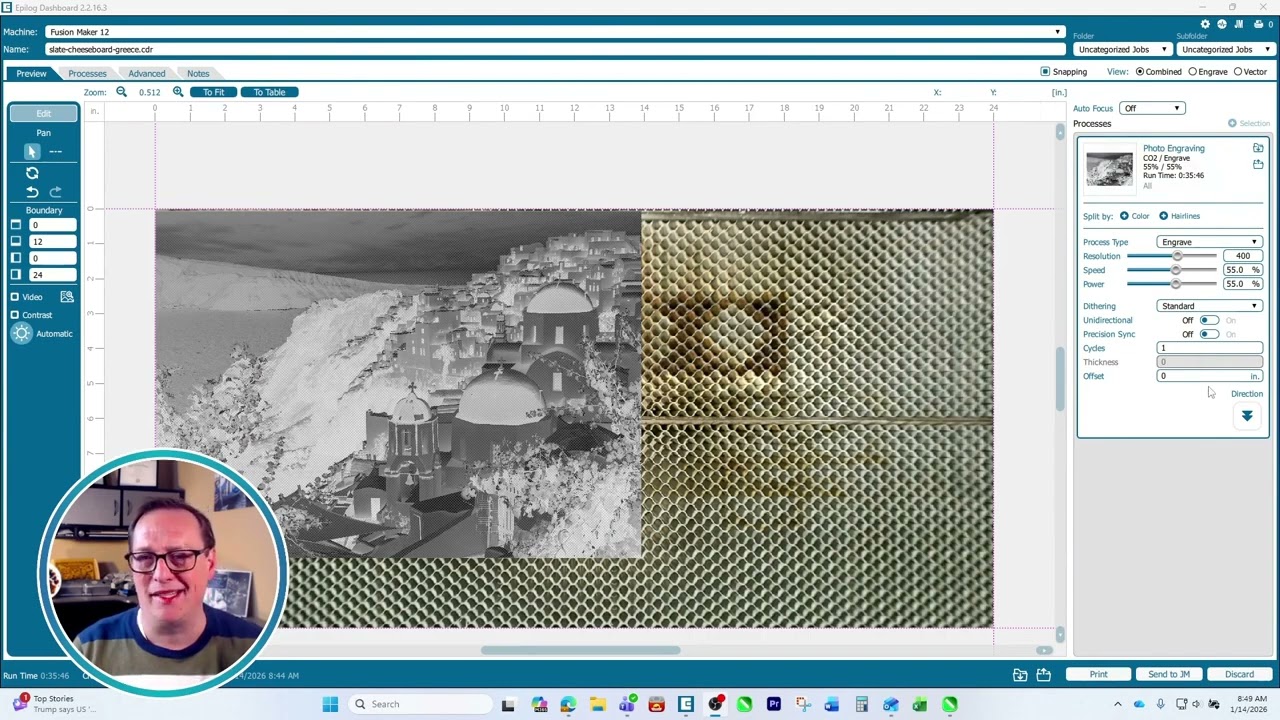Click the bottom bar import folder icon

coord(1020,675)
